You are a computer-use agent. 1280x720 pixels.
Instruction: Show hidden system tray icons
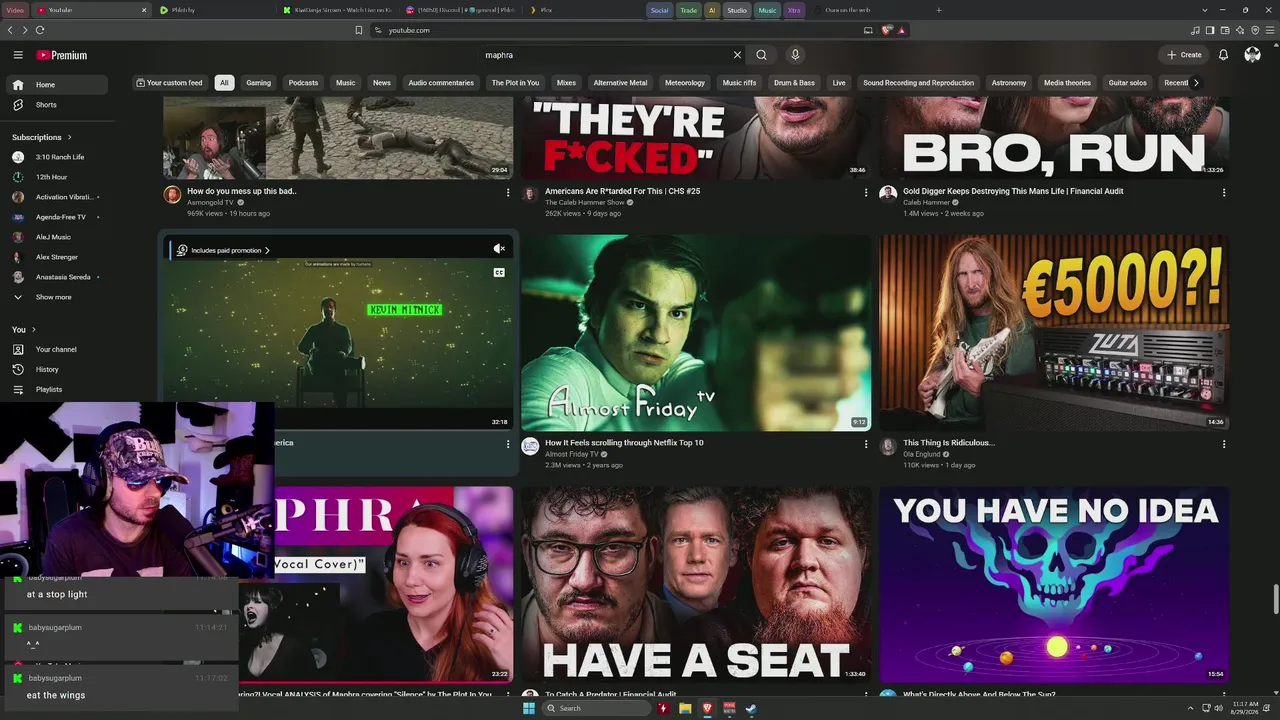[1190, 708]
